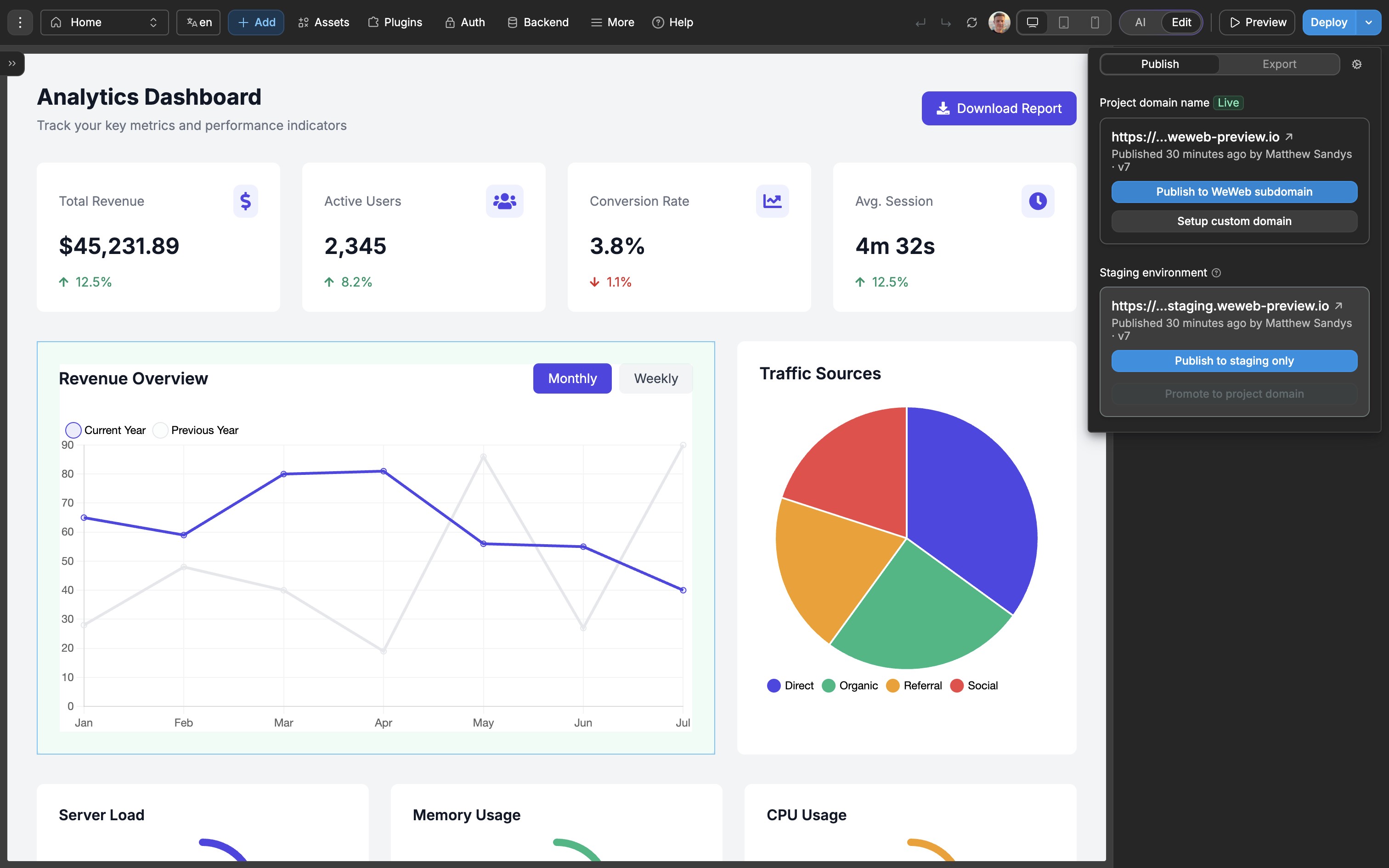This screenshot has height=868, width=1389.
Task: Click the external link arrow beside weweb-preview.io
Action: (1289, 137)
